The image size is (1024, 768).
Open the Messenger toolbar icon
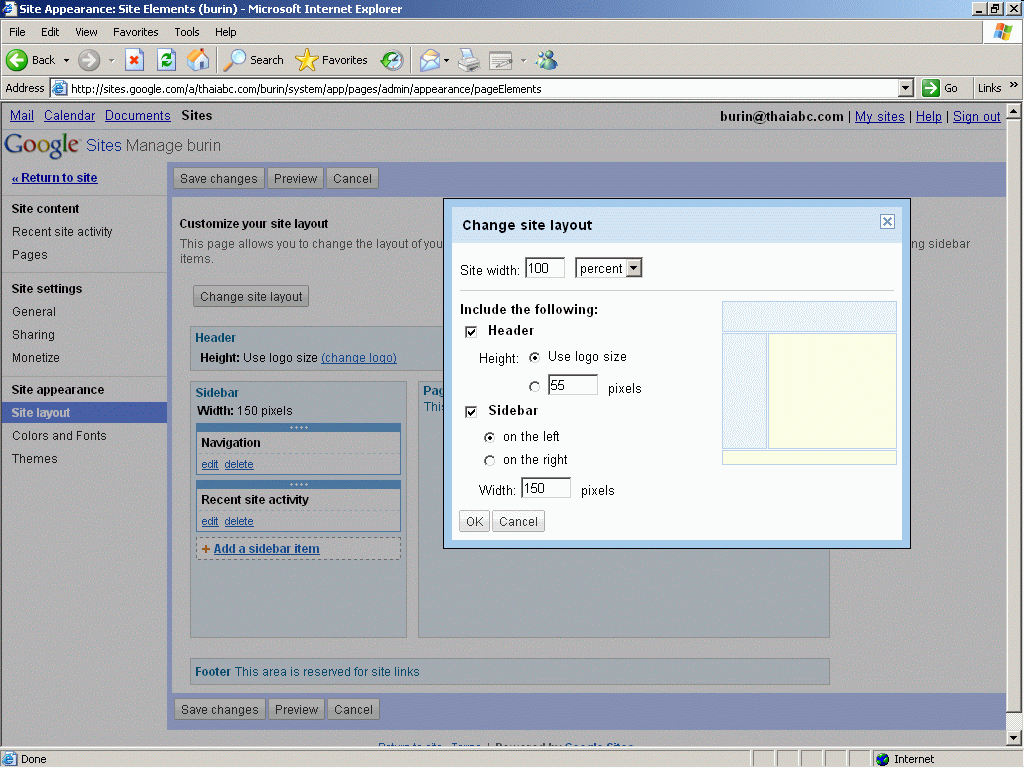click(x=546, y=60)
